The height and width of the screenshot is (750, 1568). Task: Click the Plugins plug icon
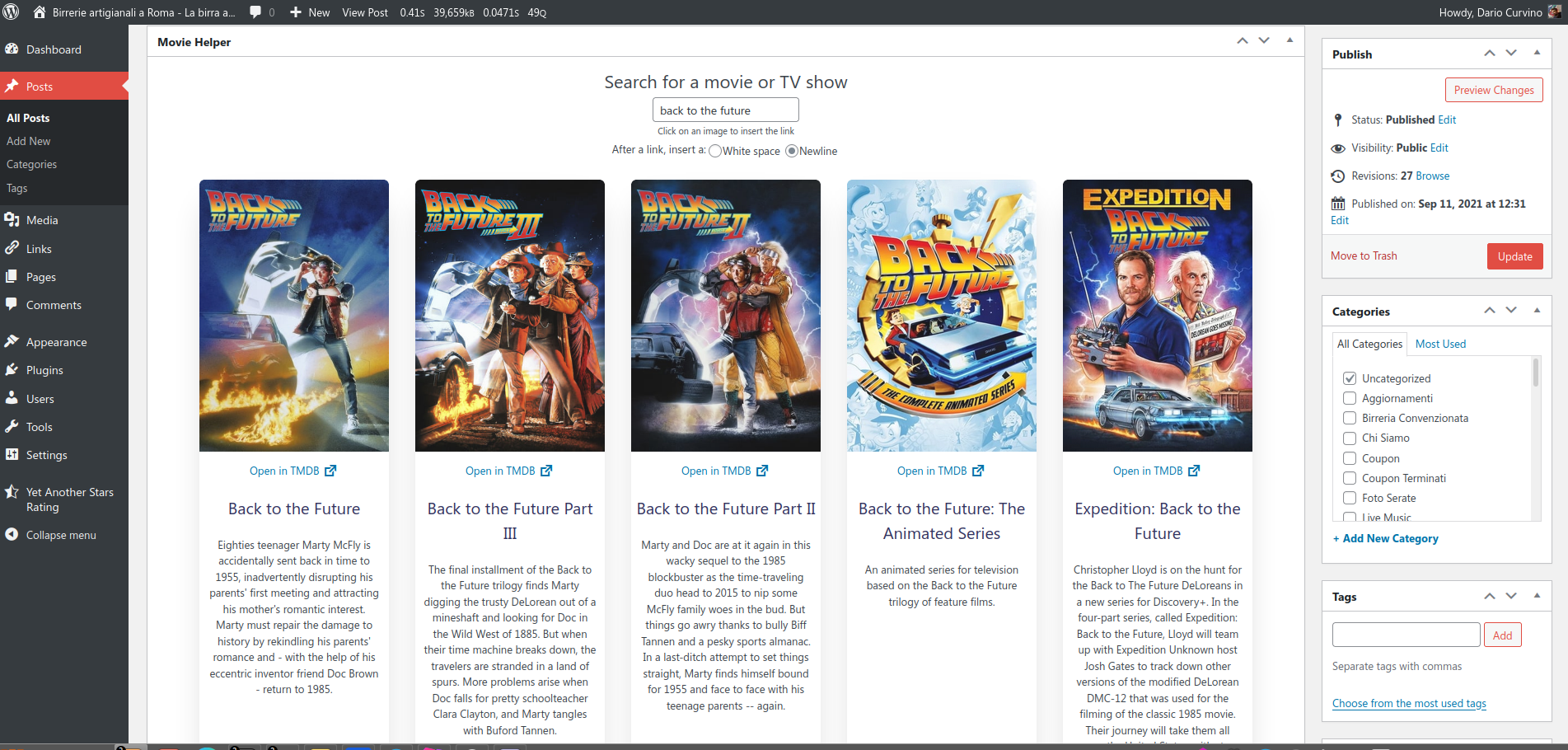click(x=12, y=370)
